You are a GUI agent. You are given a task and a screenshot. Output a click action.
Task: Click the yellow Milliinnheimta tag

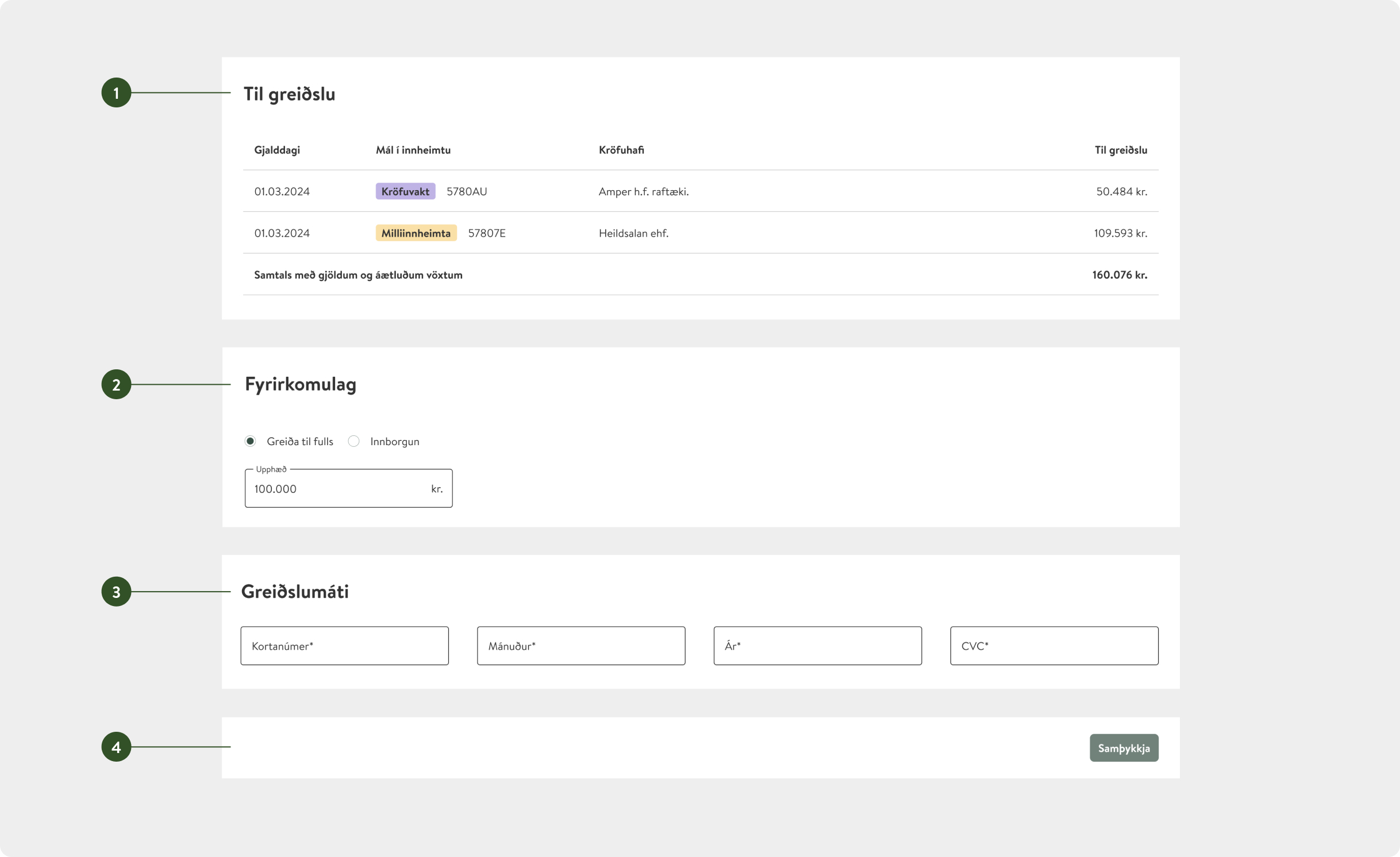pyautogui.click(x=416, y=233)
